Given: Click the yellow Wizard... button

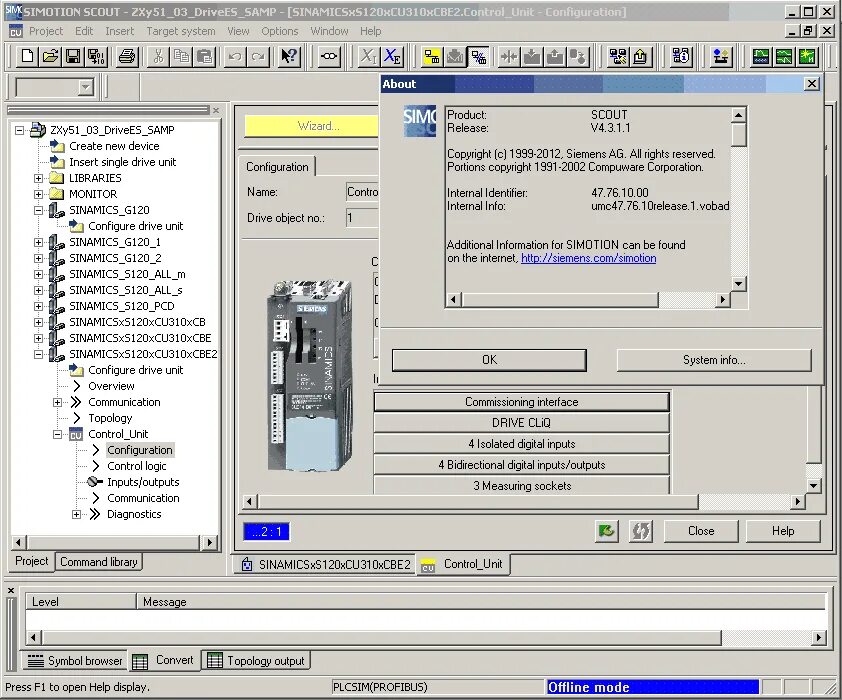Looking at the screenshot, I should (311, 126).
